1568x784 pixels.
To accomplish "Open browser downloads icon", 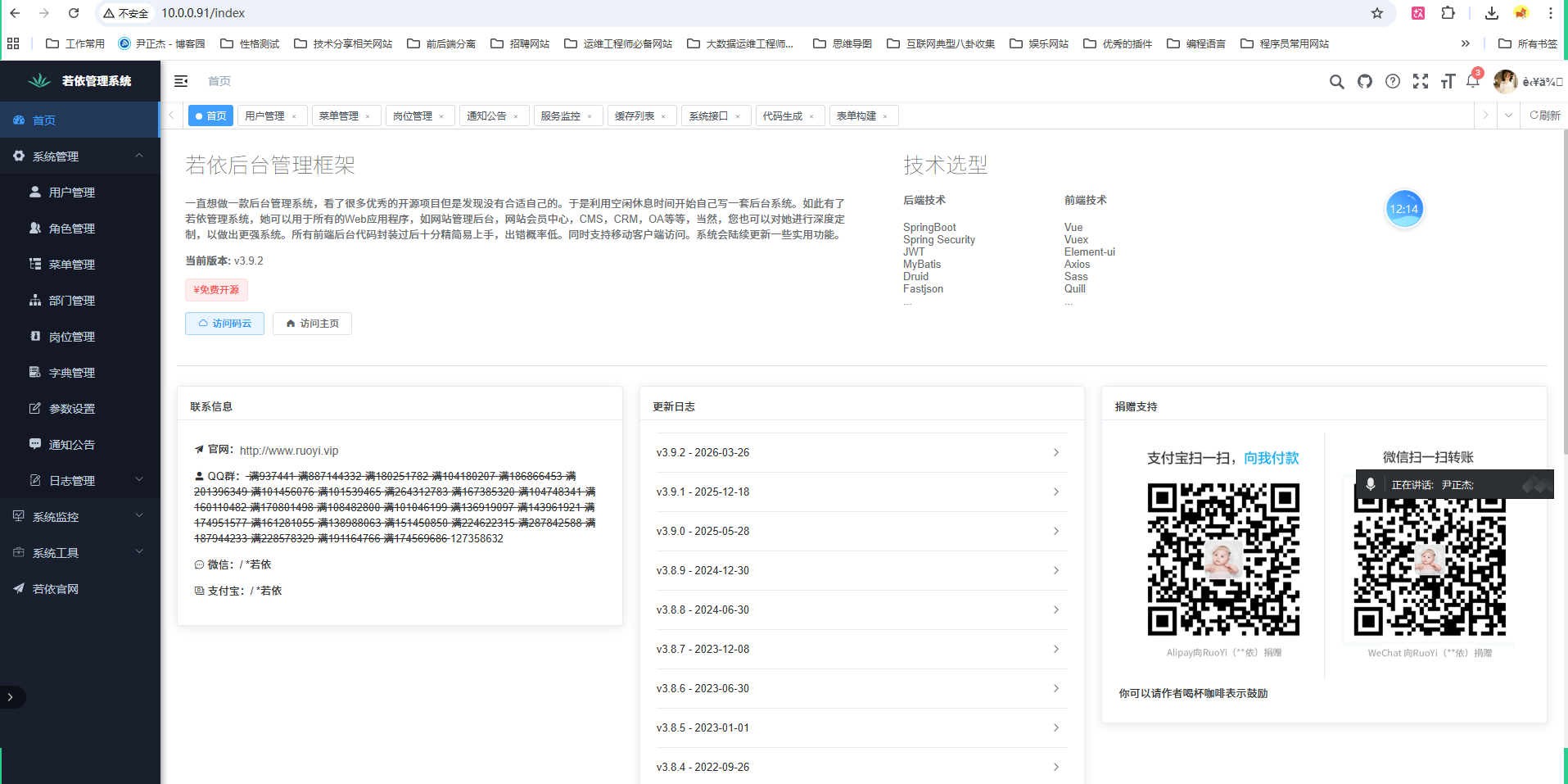I will point(1491,13).
